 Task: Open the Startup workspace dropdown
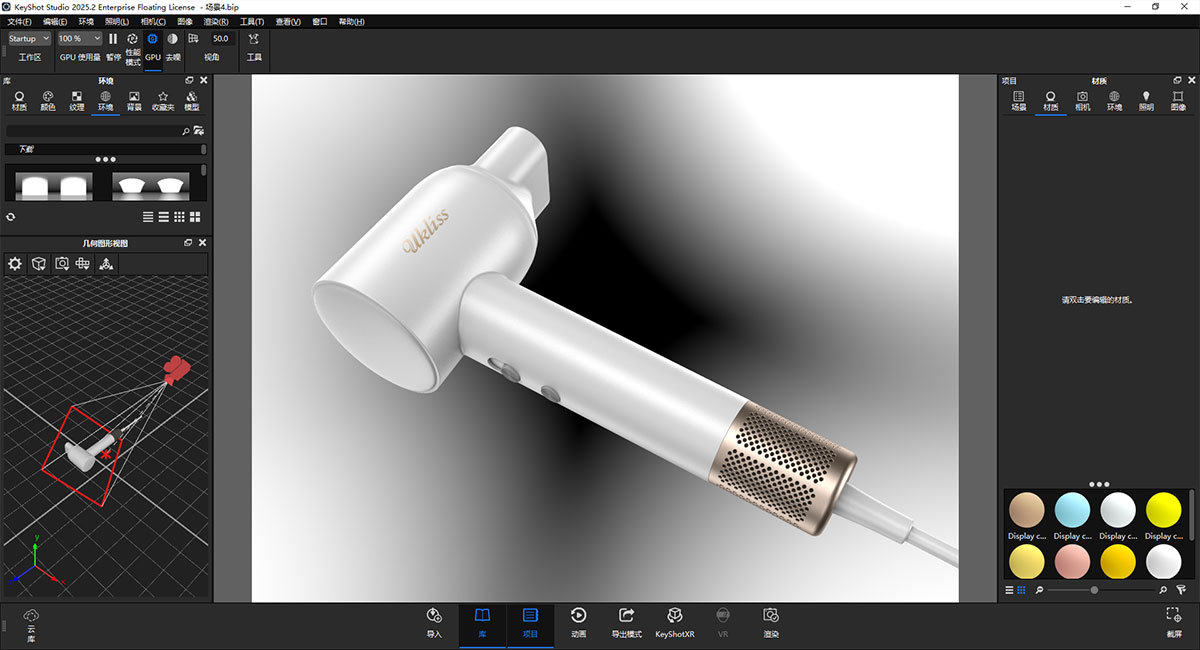(x=29, y=39)
